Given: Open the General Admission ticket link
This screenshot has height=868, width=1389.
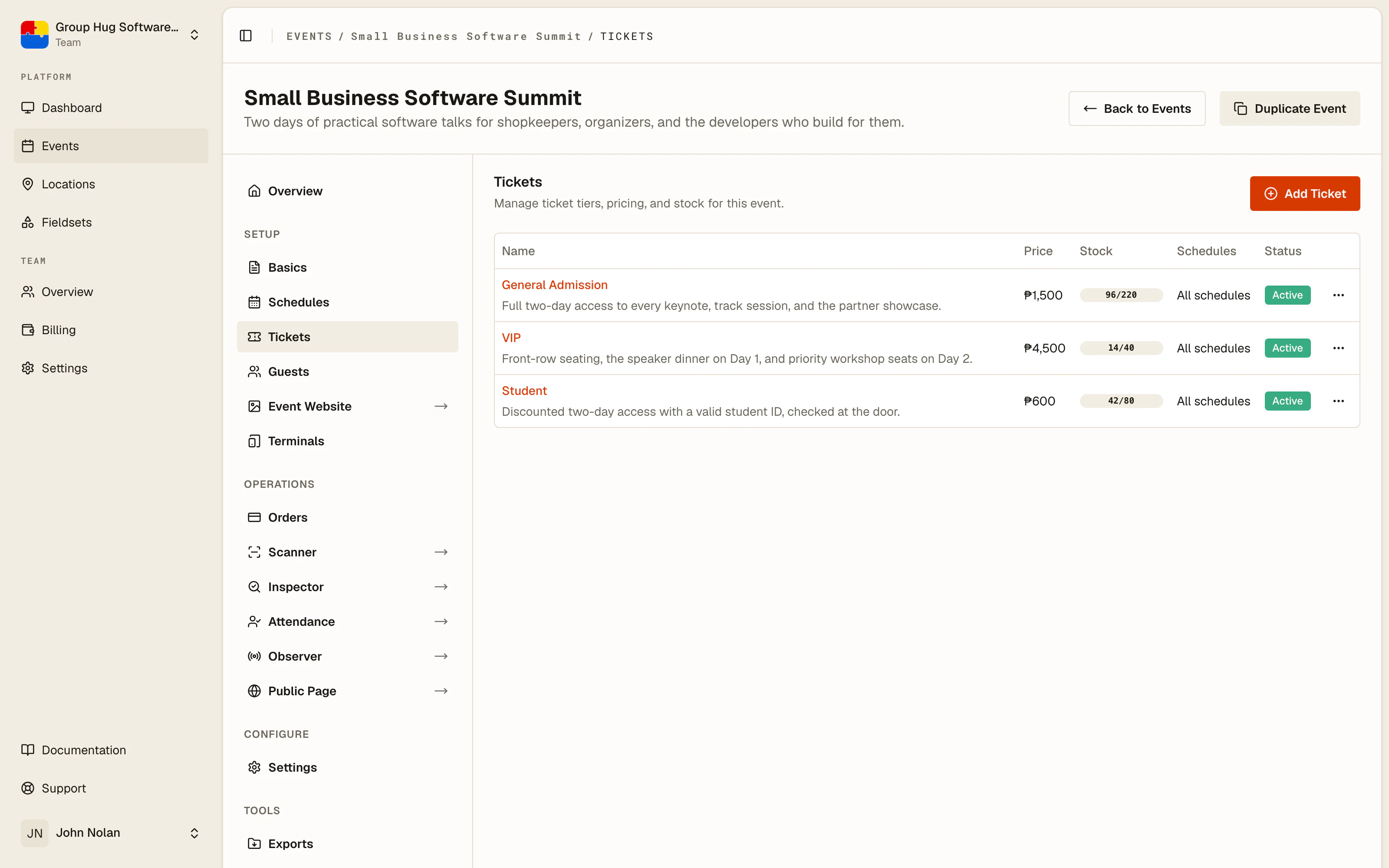Looking at the screenshot, I should [554, 285].
